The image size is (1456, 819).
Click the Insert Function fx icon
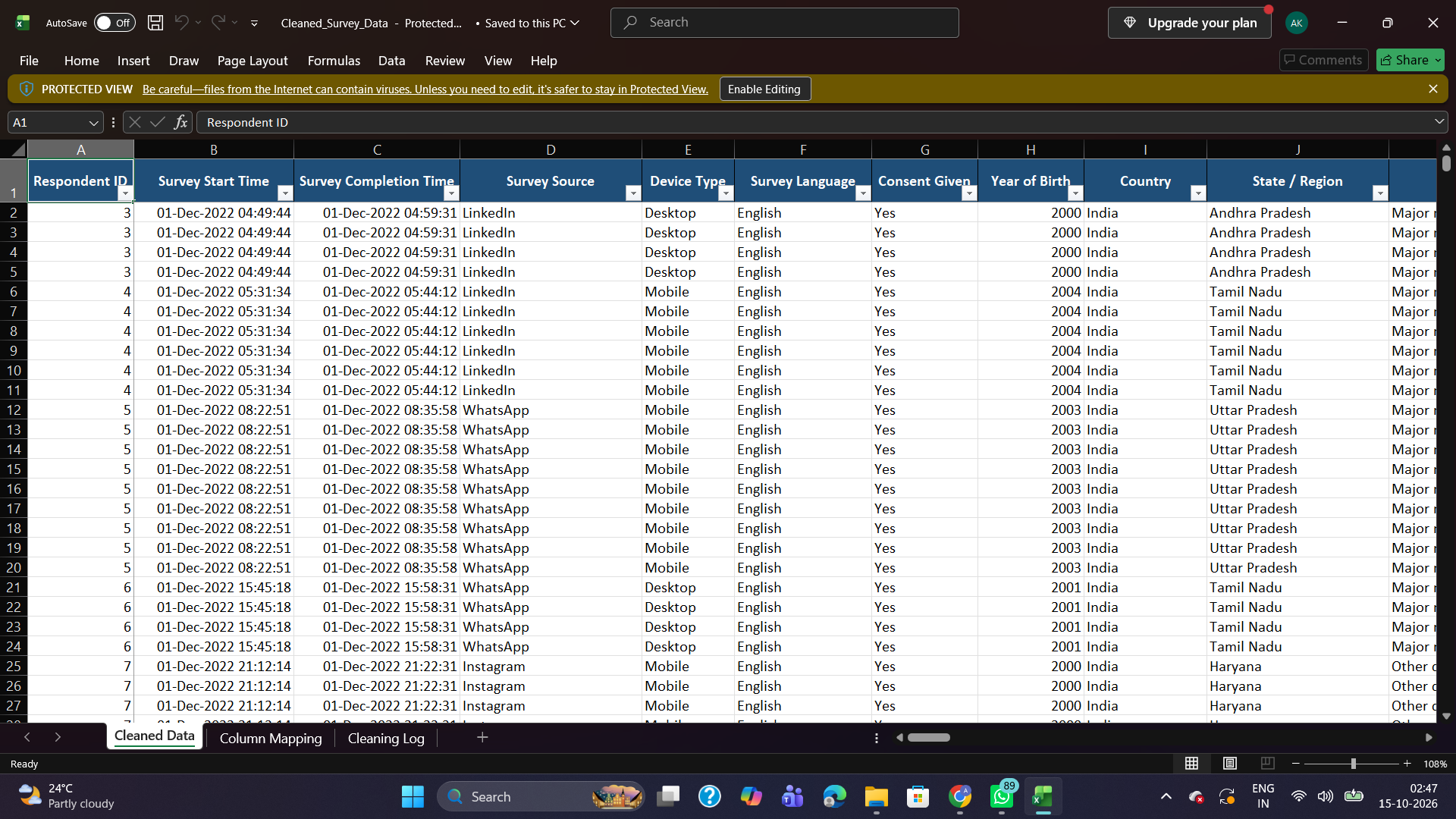(x=180, y=122)
